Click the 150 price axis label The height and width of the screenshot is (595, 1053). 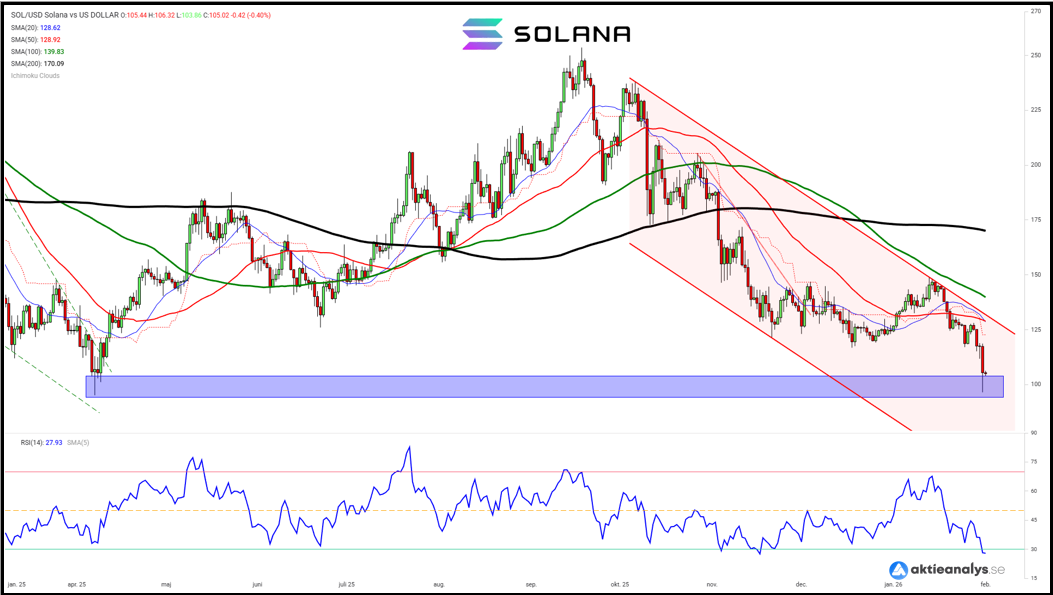click(1036, 275)
